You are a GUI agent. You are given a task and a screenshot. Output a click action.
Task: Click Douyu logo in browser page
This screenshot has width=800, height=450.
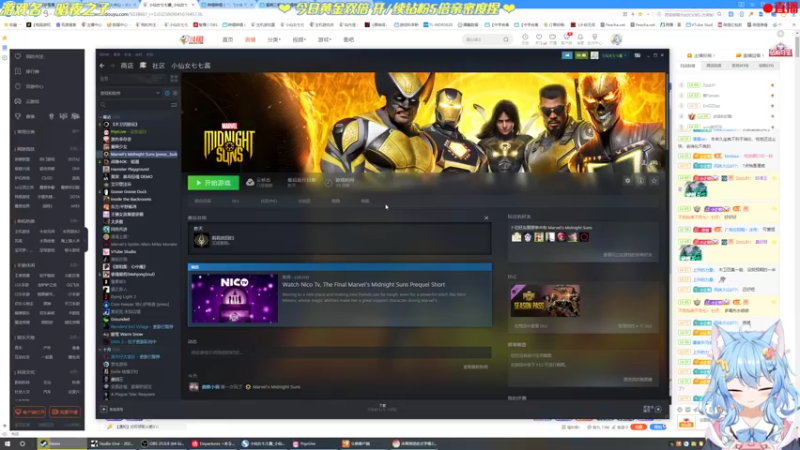click(192, 39)
